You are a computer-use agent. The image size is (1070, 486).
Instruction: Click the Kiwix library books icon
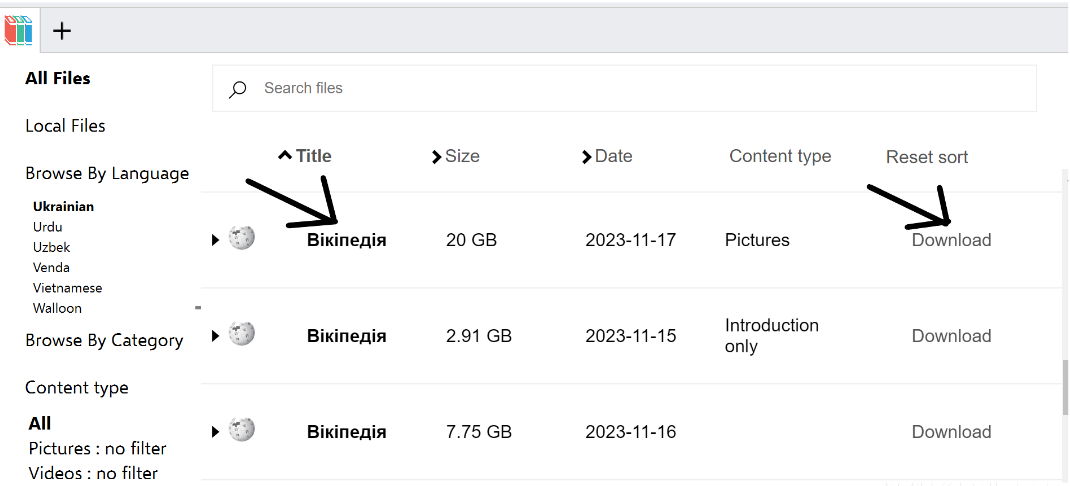pos(19,29)
